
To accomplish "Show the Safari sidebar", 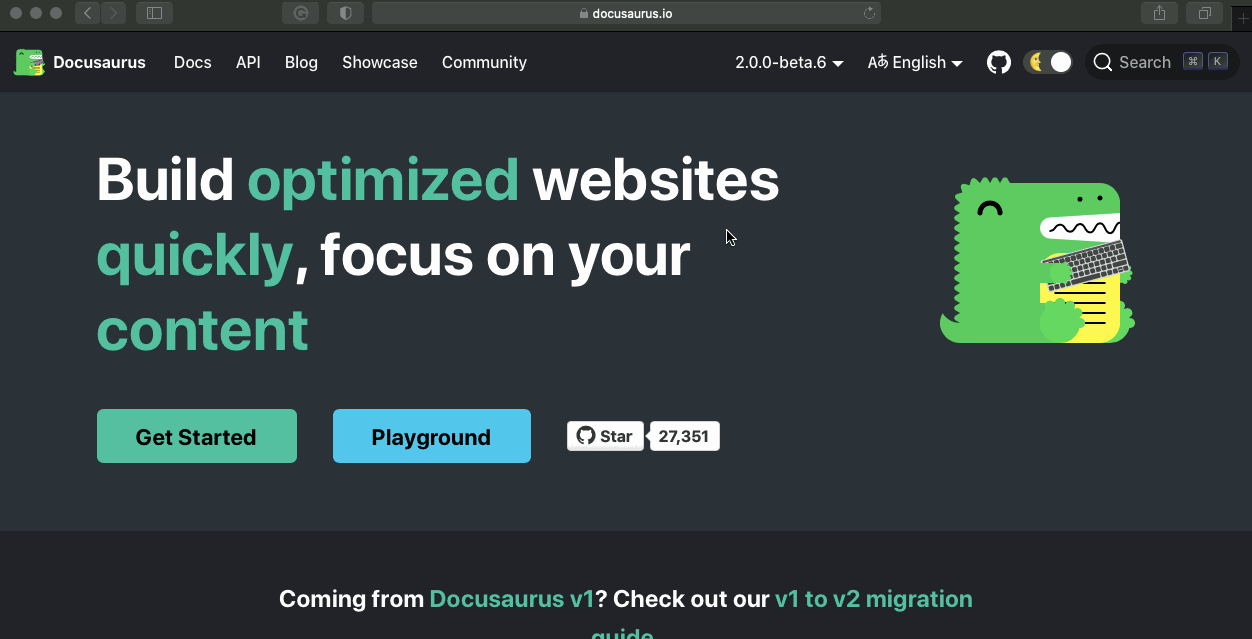I will coord(154,13).
